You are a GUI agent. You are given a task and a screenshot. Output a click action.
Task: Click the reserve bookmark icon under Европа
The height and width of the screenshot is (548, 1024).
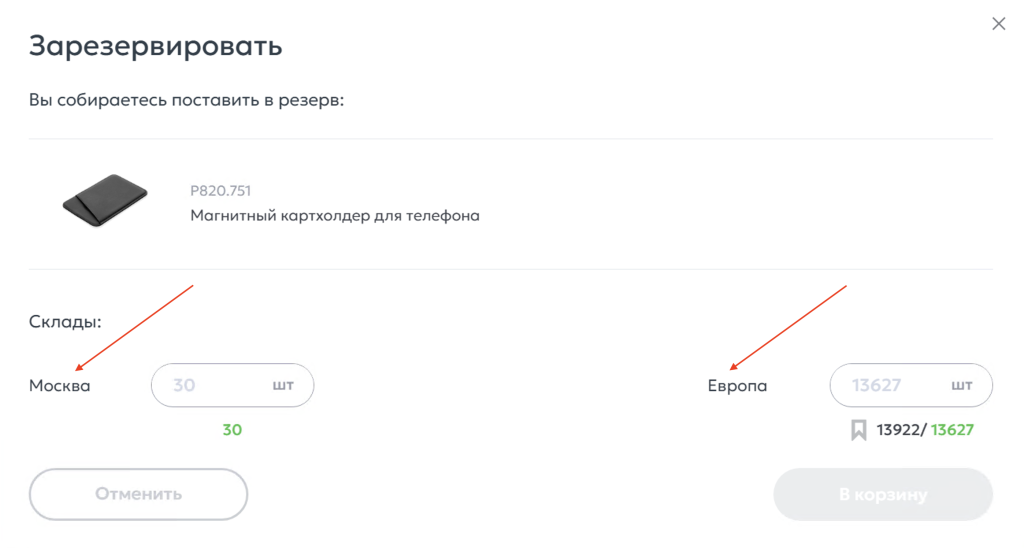click(858, 430)
